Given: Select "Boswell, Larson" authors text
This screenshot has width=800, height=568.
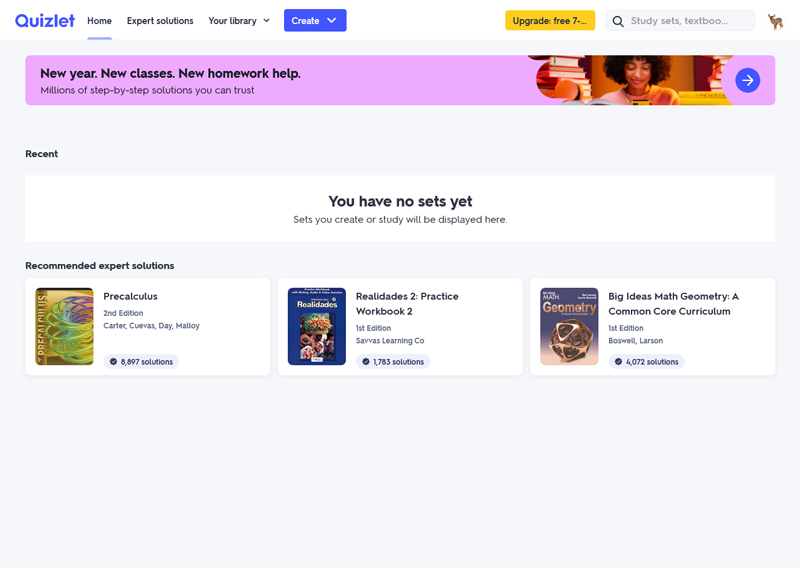Looking at the screenshot, I should click(x=636, y=340).
